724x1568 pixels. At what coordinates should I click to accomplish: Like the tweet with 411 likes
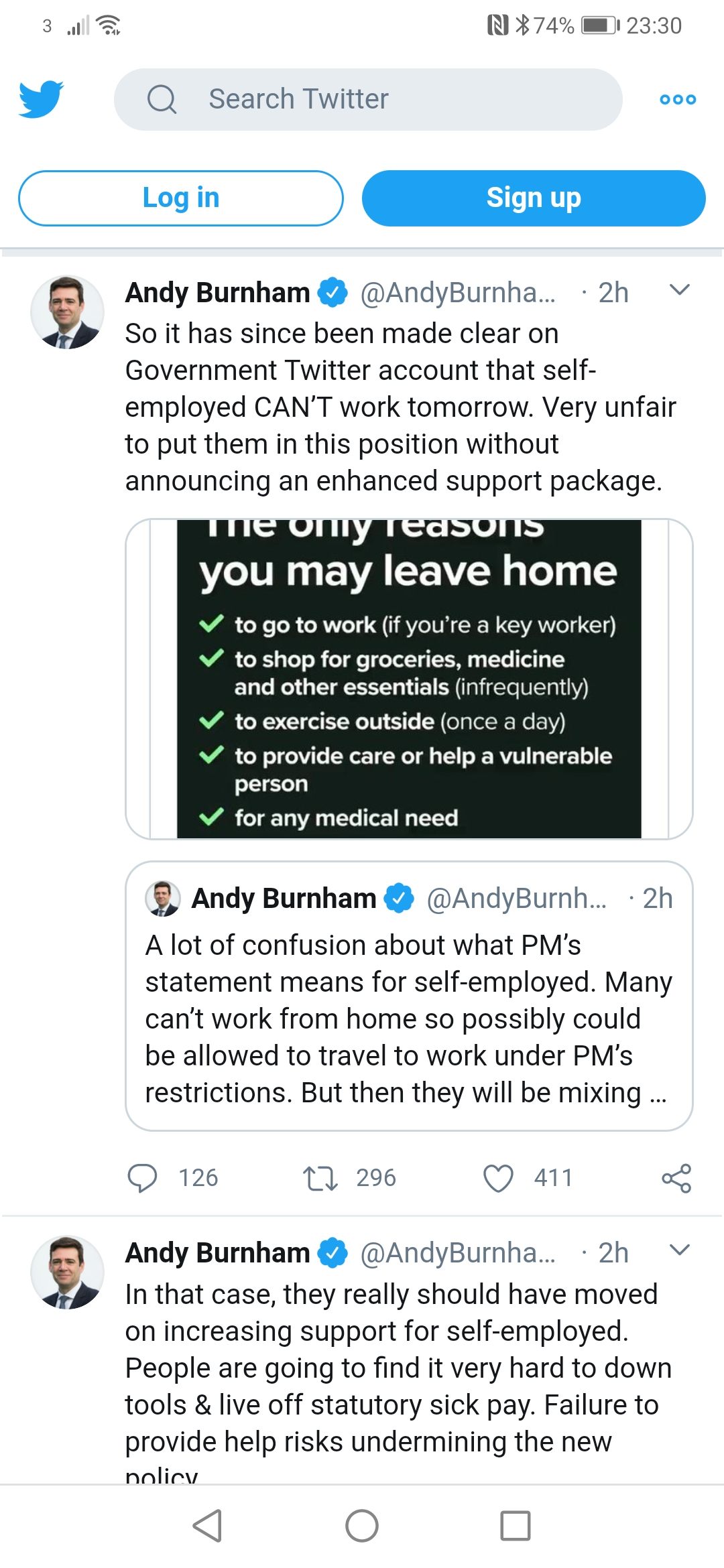[x=498, y=1178]
